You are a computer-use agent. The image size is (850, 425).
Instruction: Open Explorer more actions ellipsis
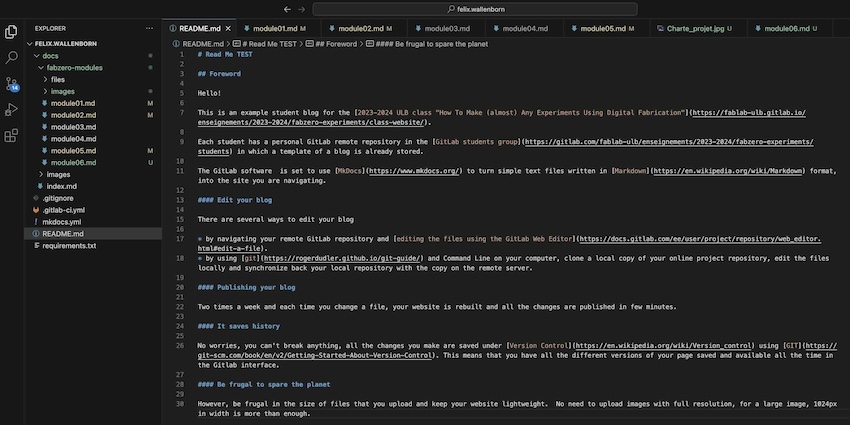tap(150, 28)
